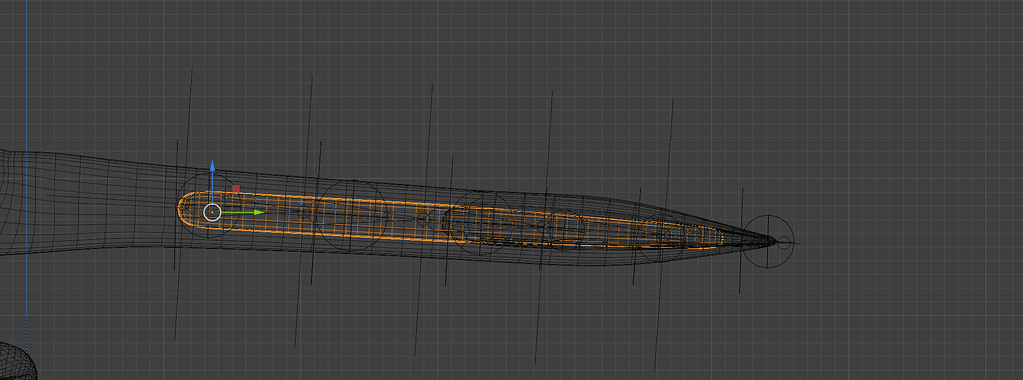Click the white gizmo center circle
The image size is (1023, 380).
click(x=212, y=212)
